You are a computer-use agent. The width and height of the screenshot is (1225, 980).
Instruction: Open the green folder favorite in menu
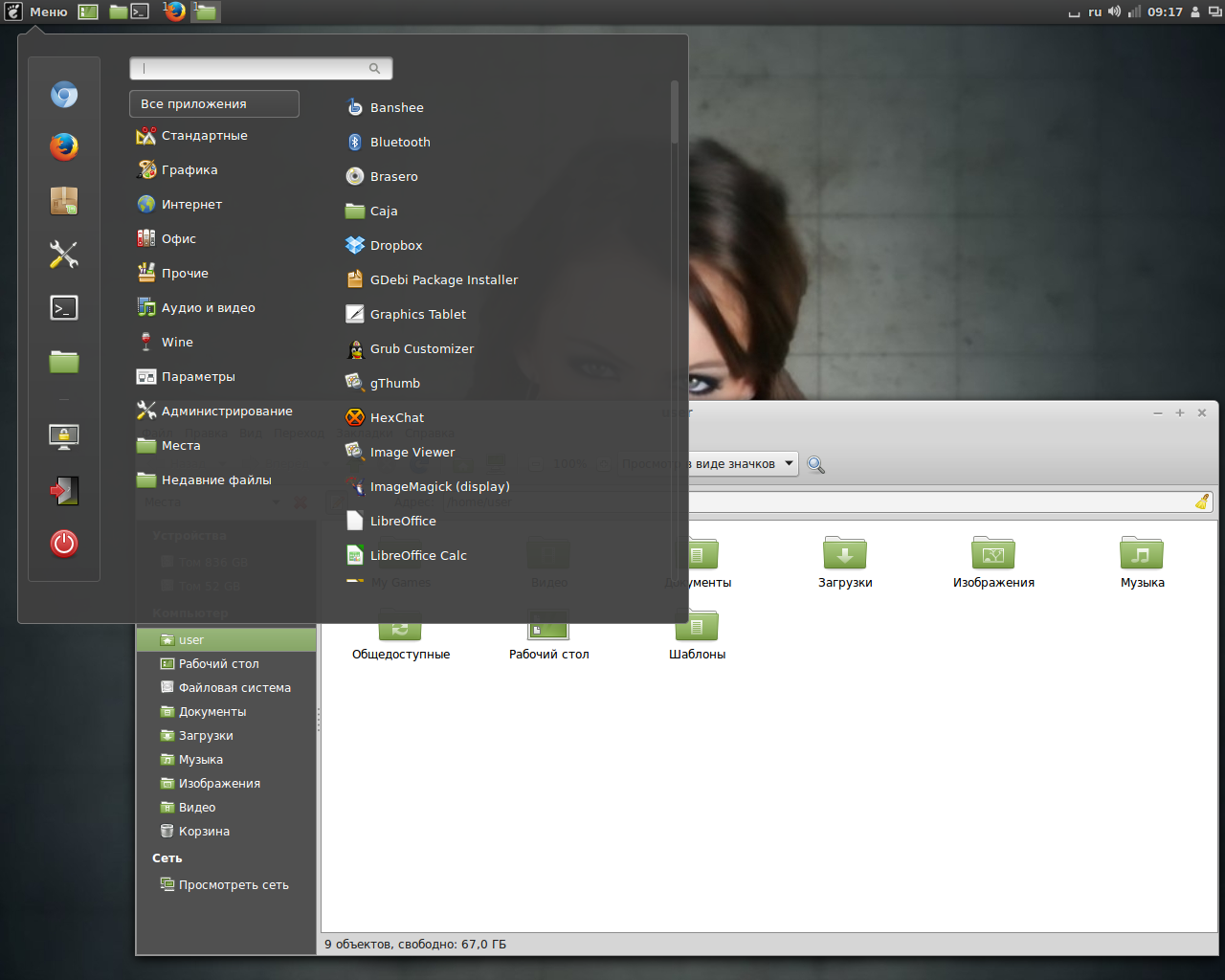(64, 361)
